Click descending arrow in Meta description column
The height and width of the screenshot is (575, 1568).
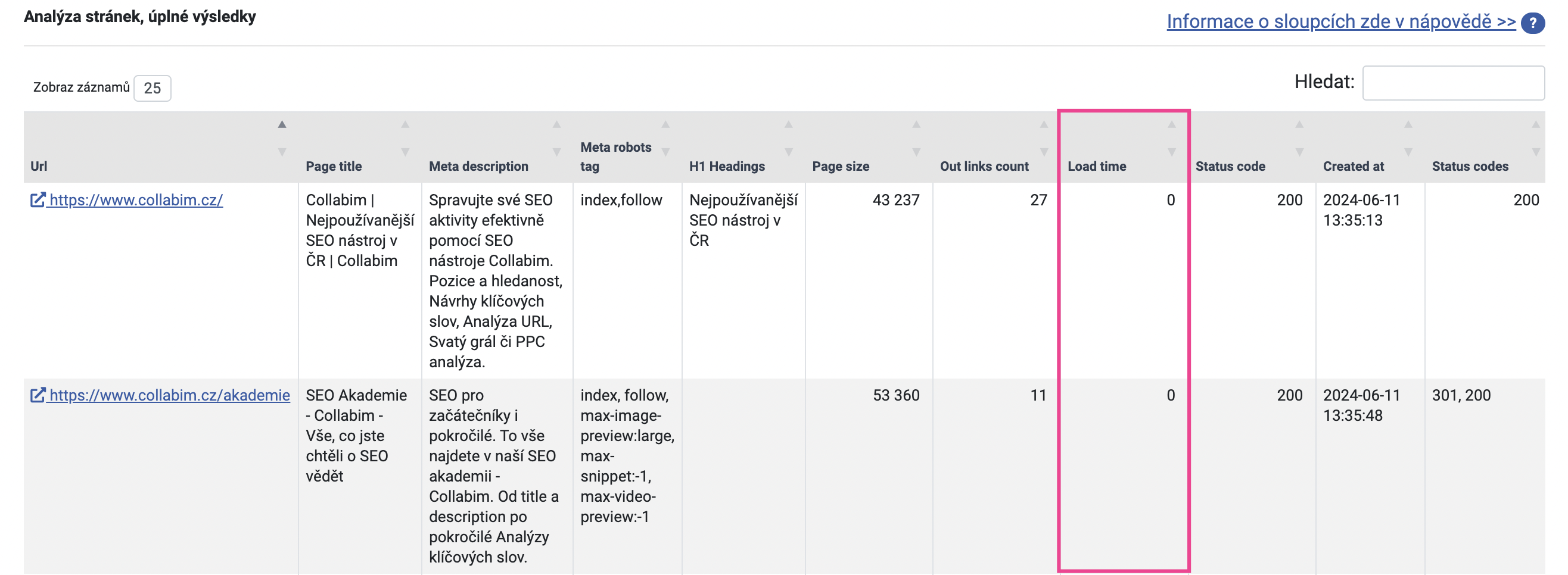[556, 152]
